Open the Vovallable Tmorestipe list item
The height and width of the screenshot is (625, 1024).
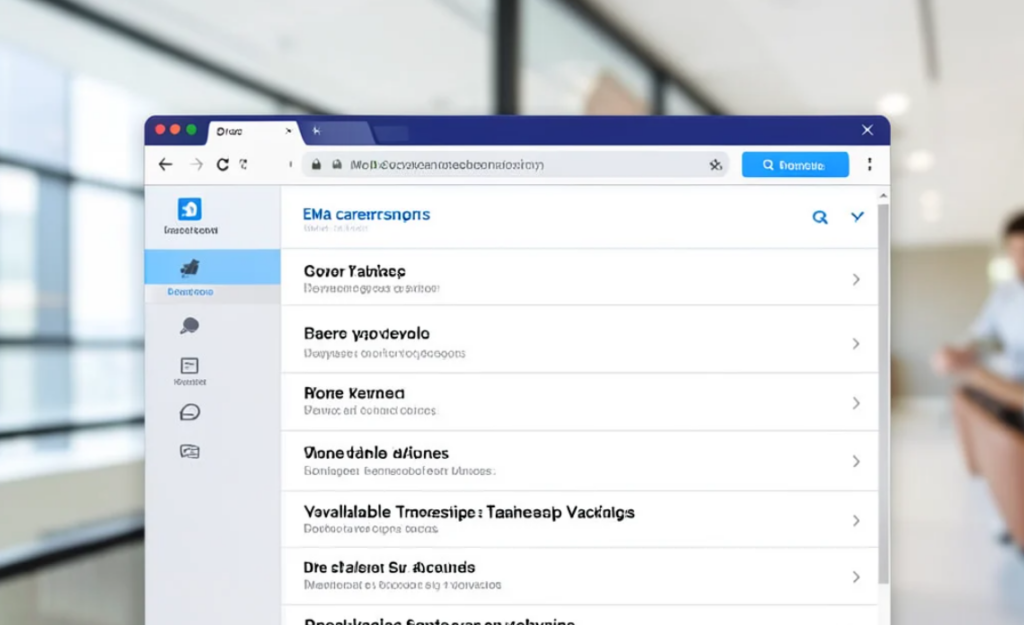click(580, 520)
